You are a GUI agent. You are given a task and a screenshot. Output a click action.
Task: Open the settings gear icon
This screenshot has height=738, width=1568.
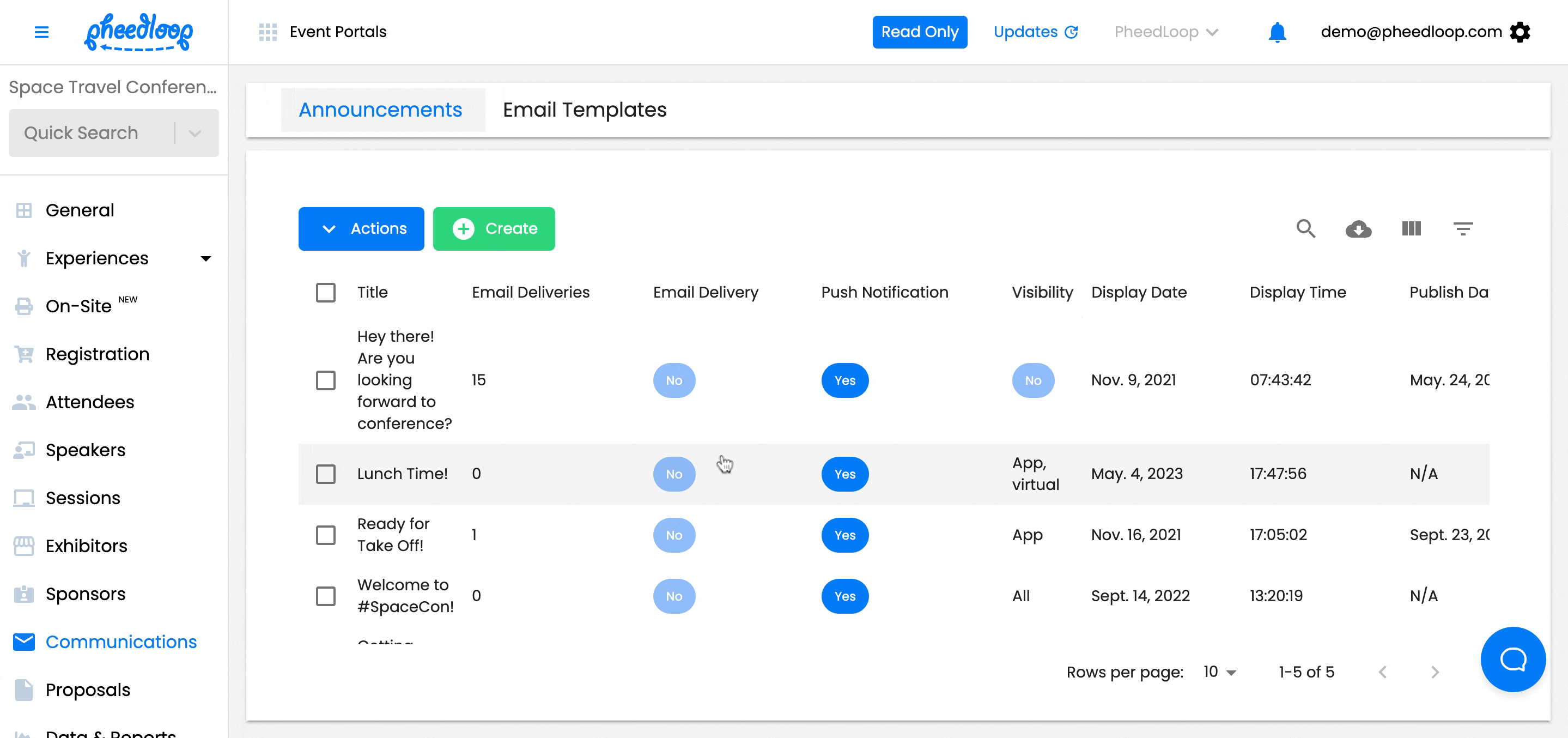pyautogui.click(x=1520, y=32)
